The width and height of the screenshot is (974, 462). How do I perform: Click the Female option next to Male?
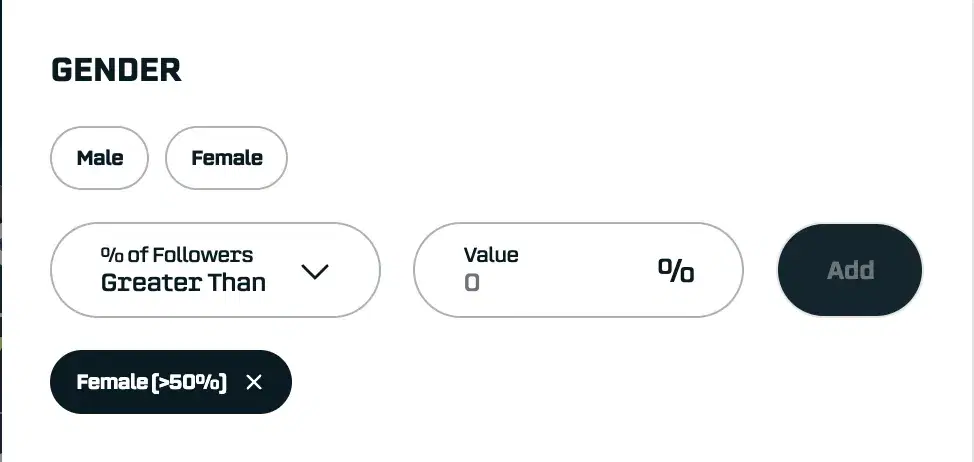point(226,158)
